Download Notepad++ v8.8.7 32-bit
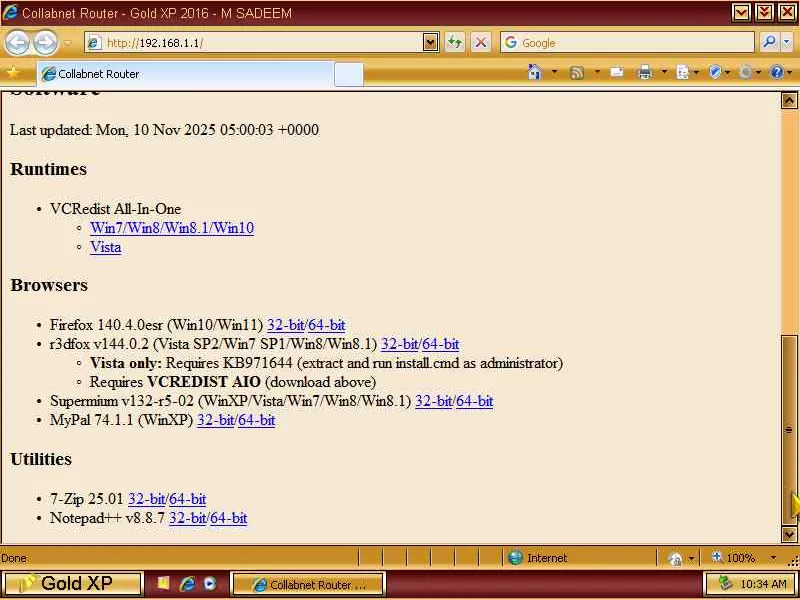The height and width of the screenshot is (600, 800). (x=188, y=518)
